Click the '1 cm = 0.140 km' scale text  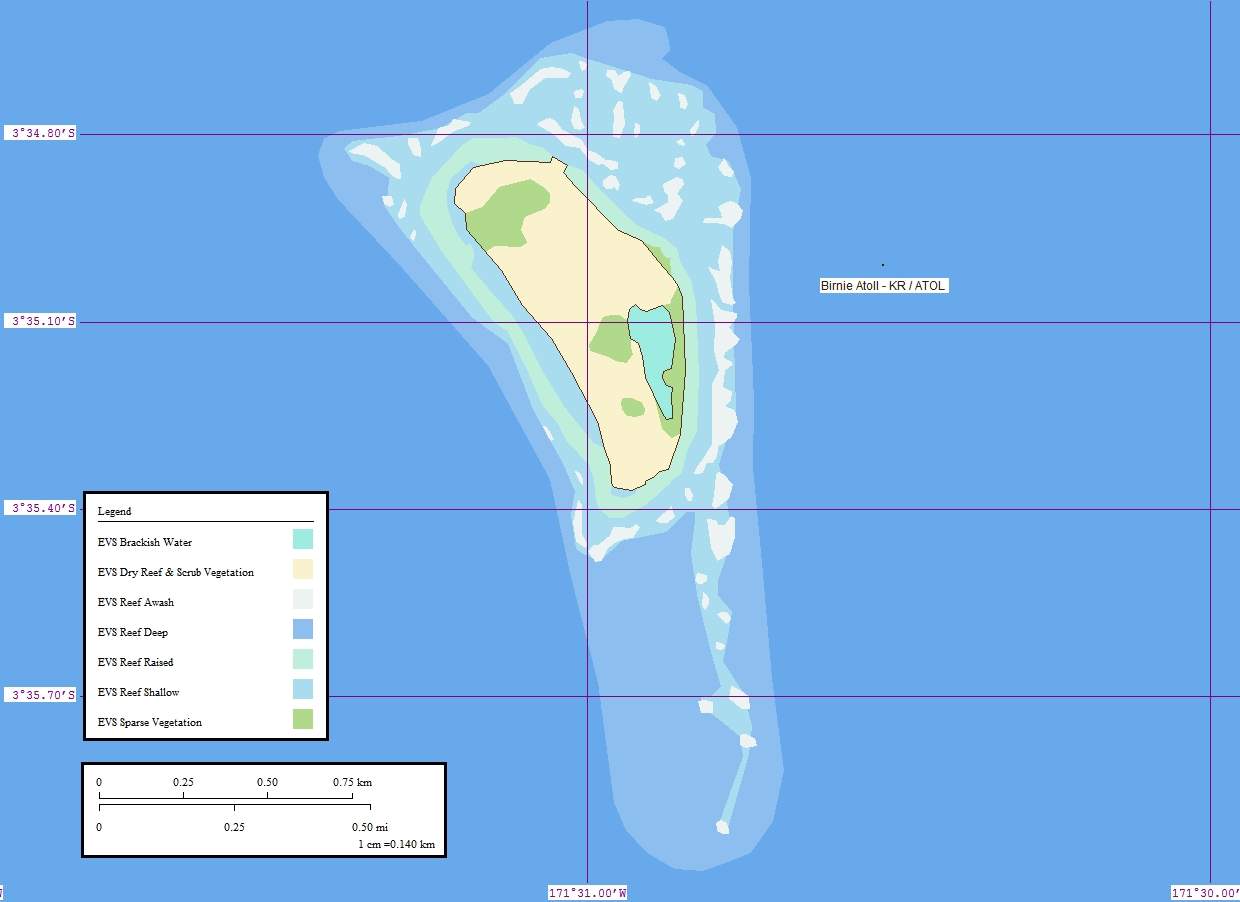[x=396, y=844]
